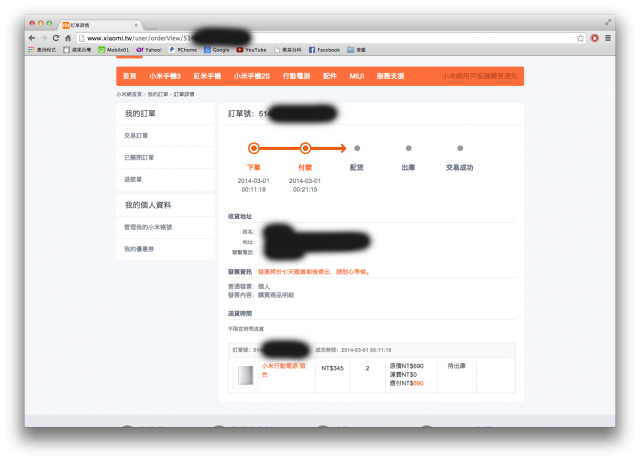Open 我的優惠券 in the sidebar
This screenshot has height=461, width=640.
(x=139, y=249)
